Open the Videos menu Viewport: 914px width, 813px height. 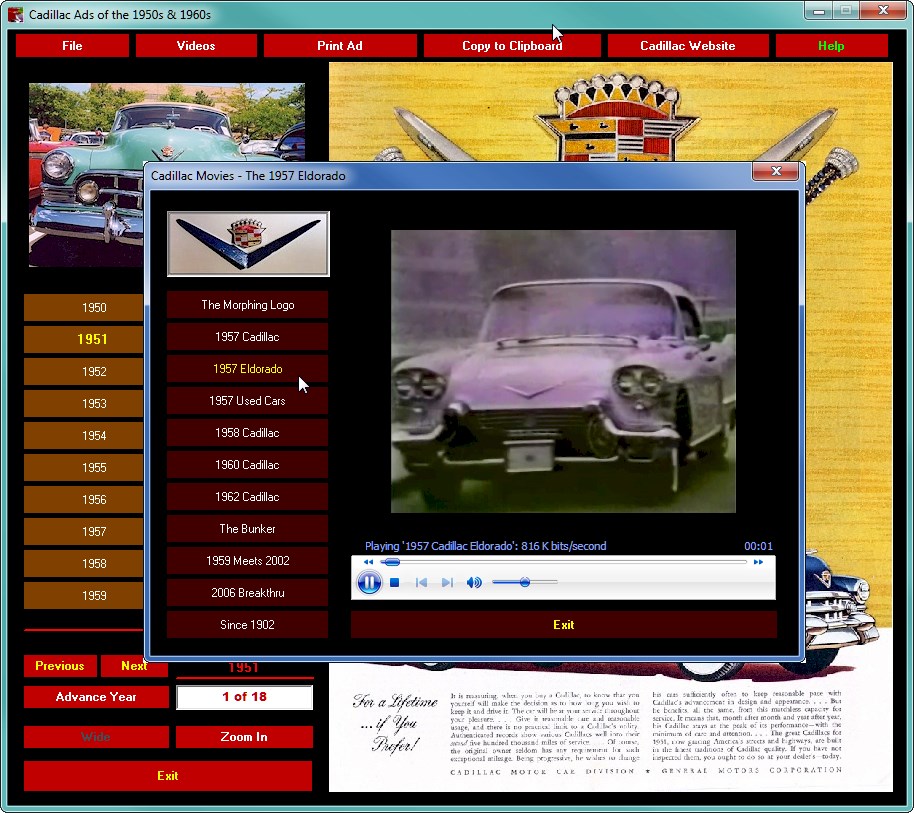pyautogui.click(x=196, y=45)
